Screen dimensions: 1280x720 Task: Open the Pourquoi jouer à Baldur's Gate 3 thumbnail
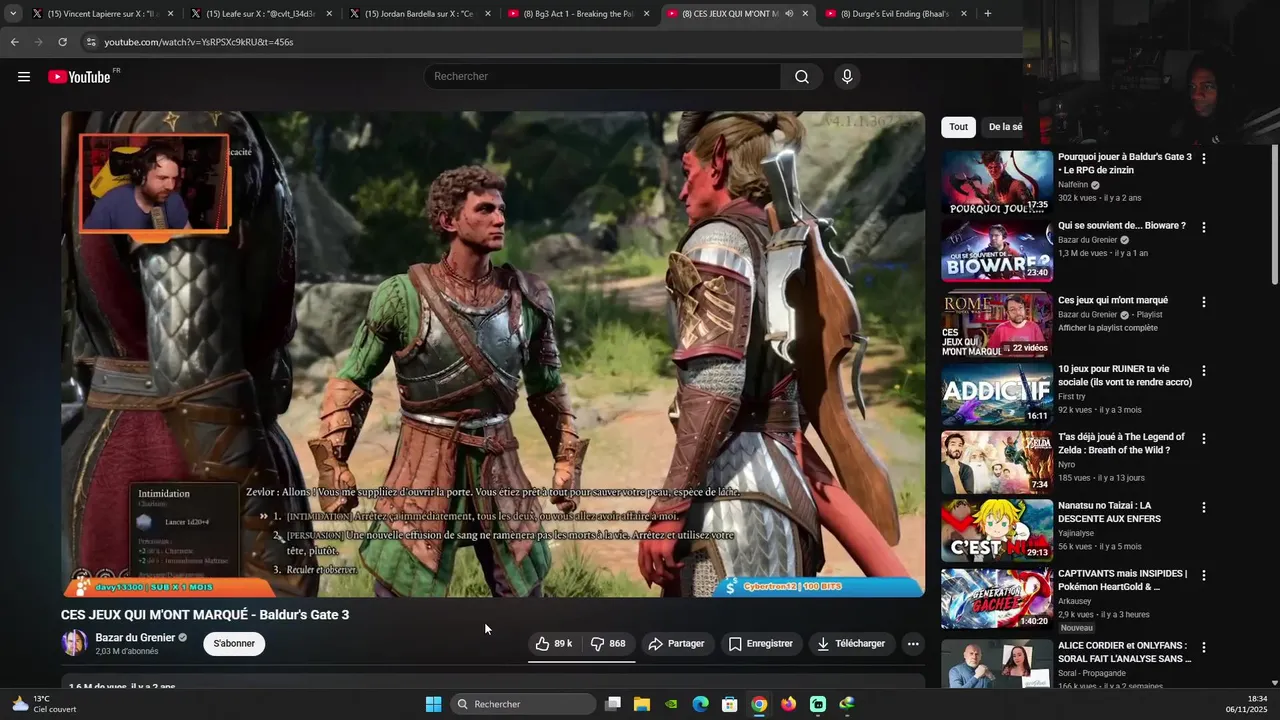996,182
